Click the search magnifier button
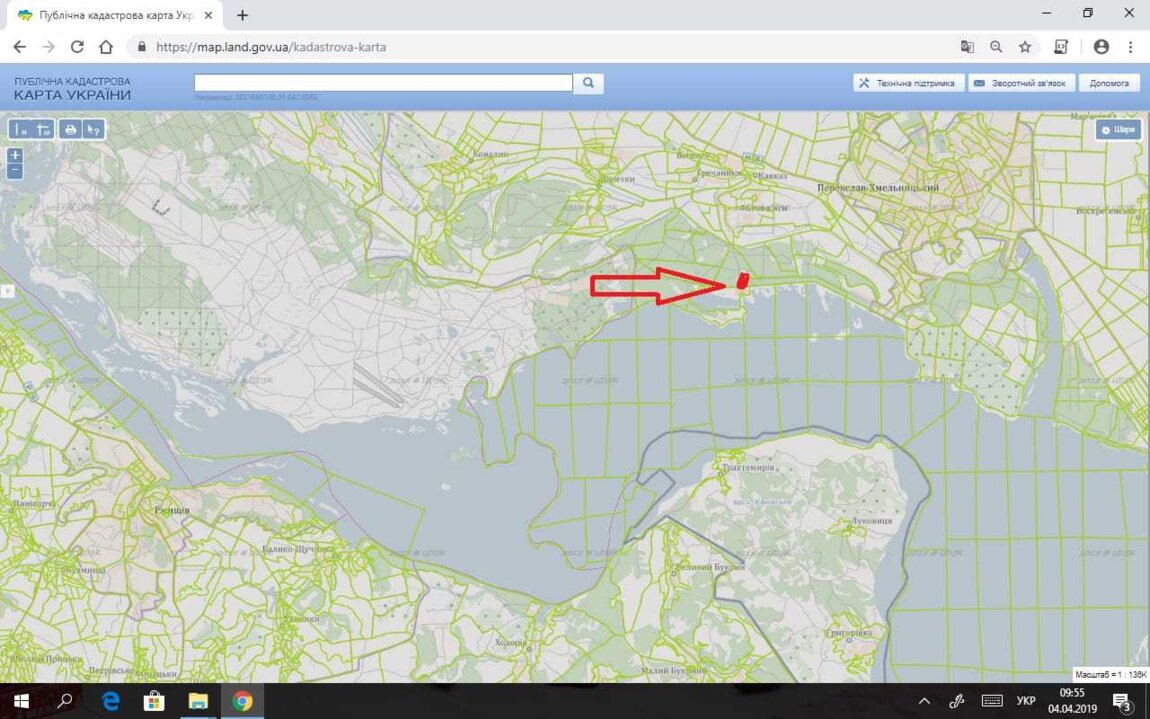This screenshot has width=1150, height=719. 589,83
